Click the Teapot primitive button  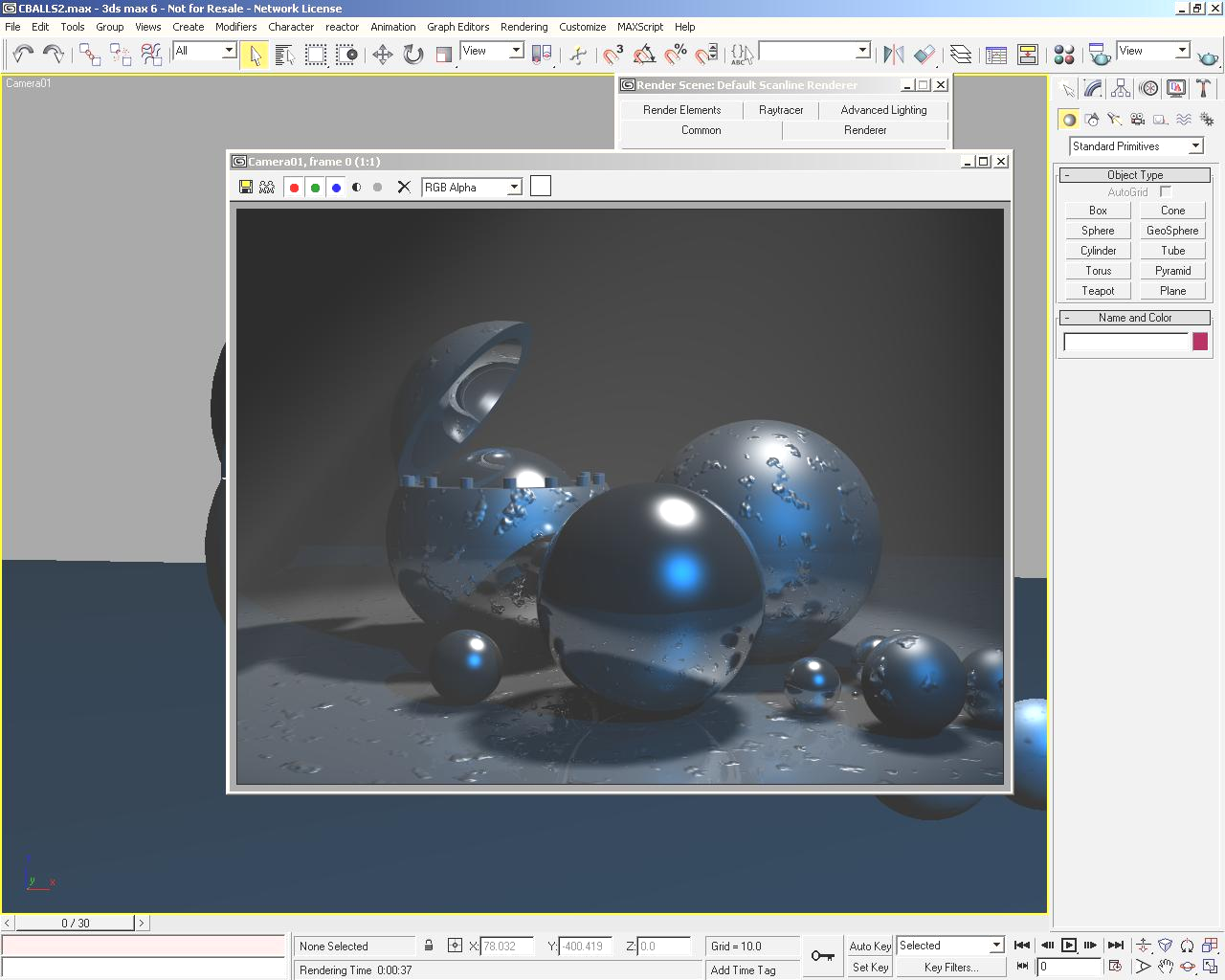click(x=1098, y=291)
